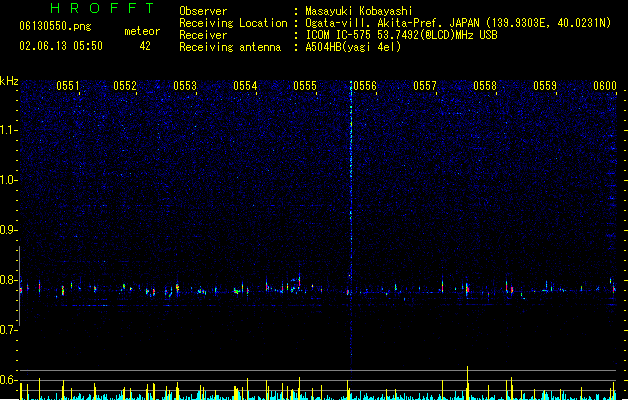Screen dimensions: 629x400
Task: Click the 0.8 kHz axis label
Action: pyautogui.click(x=9, y=280)
